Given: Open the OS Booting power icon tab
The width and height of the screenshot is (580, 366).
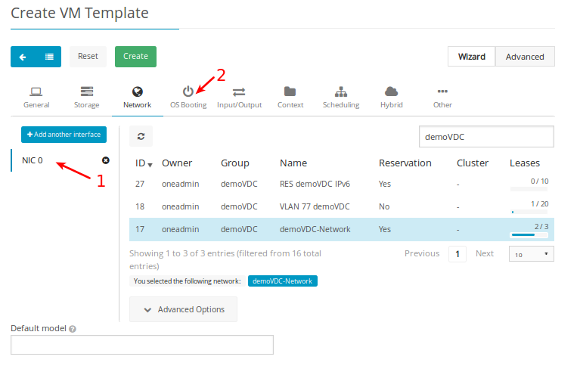Looking at the screenshot, I should [188, 91].
